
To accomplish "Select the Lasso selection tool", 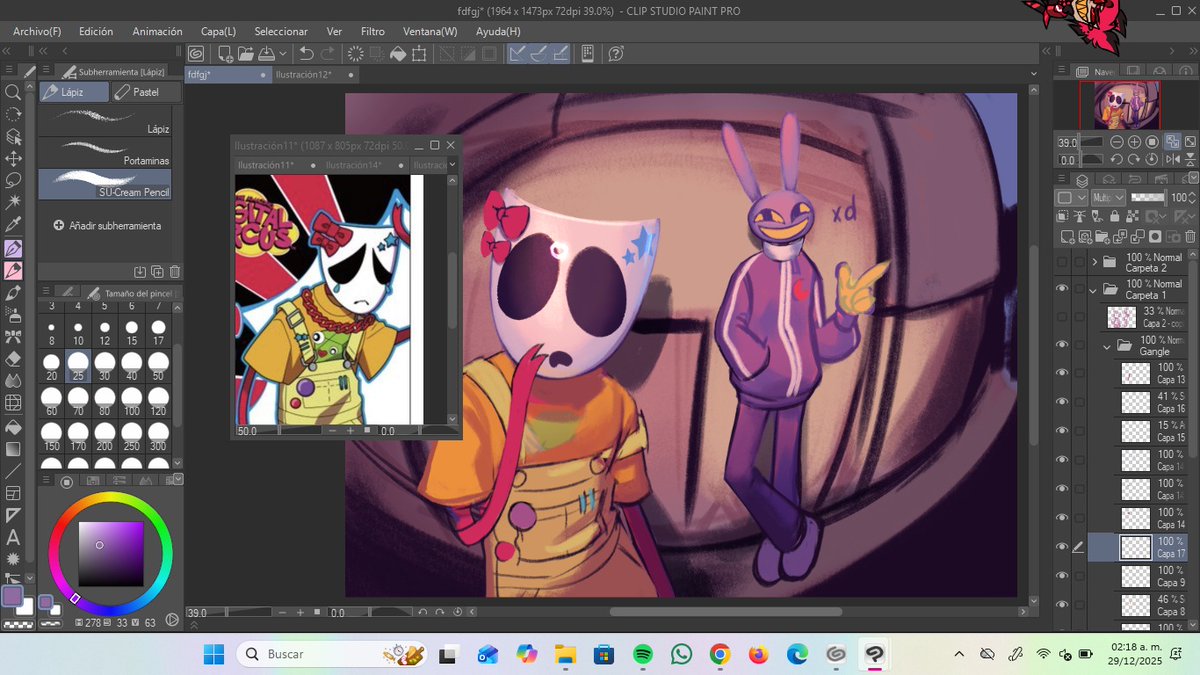I will 14,181.
